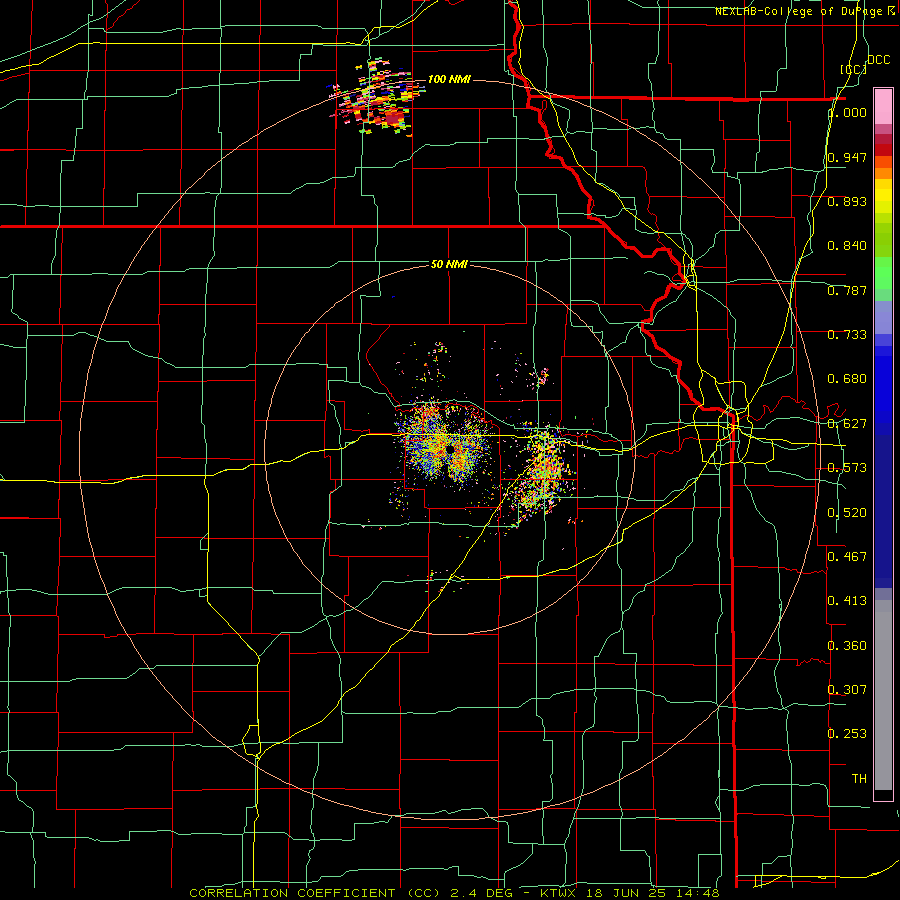900x900 pixels.
Task: Click the 0.893 scale value
Action: click(x=847, y=201)
